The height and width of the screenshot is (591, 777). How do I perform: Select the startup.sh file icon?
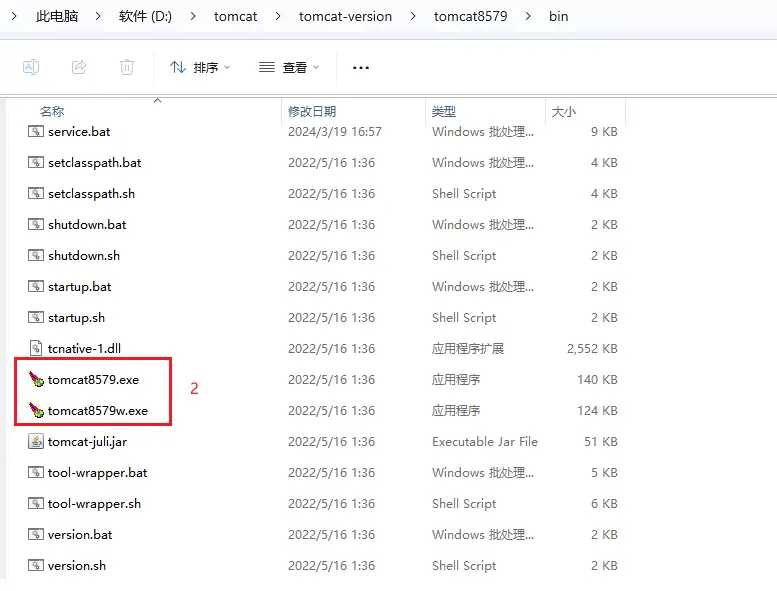(36, 317)
